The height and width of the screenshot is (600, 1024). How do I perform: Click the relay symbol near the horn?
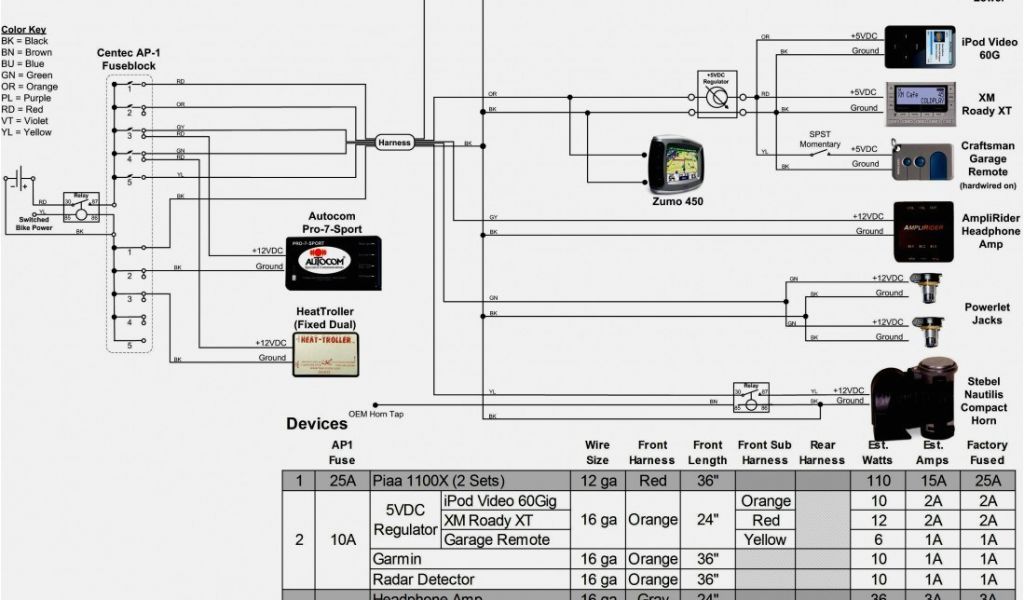[750, 398]
